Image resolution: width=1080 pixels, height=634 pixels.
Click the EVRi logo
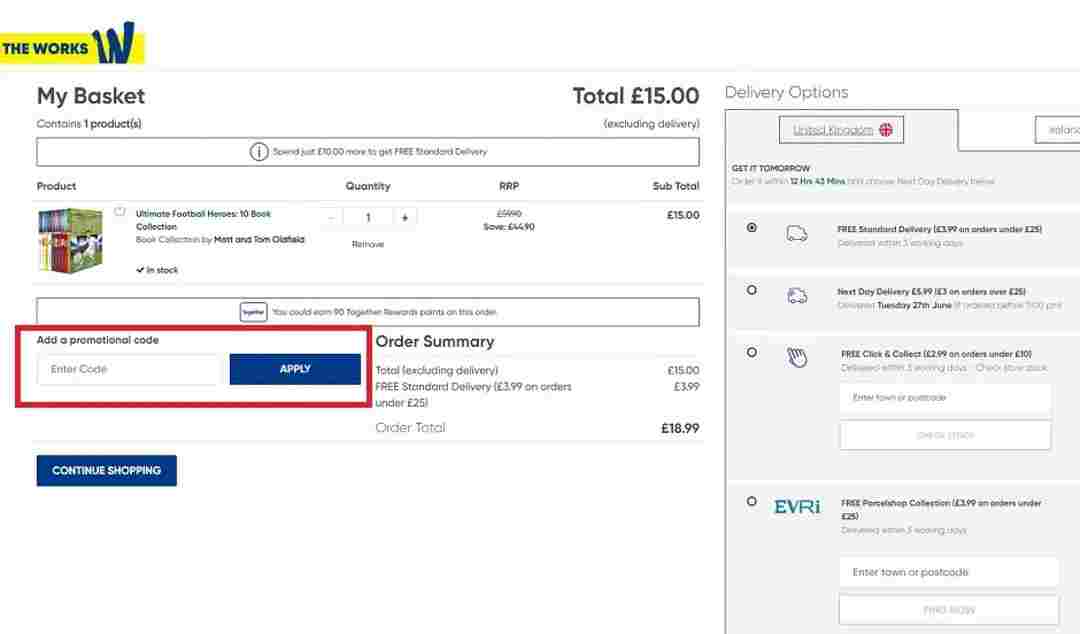coord(797,507)
